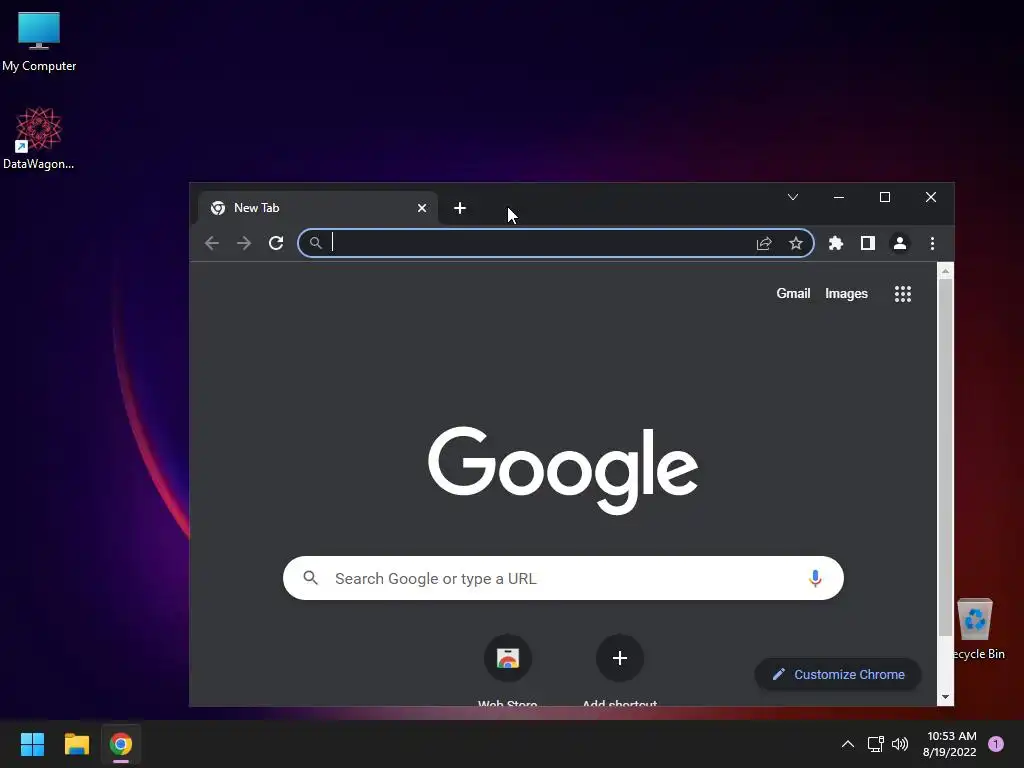The height and width of the screenshot is (768, 1024).
Task: Open the Recycle Bin on desktop
Action: pos(978,629)
